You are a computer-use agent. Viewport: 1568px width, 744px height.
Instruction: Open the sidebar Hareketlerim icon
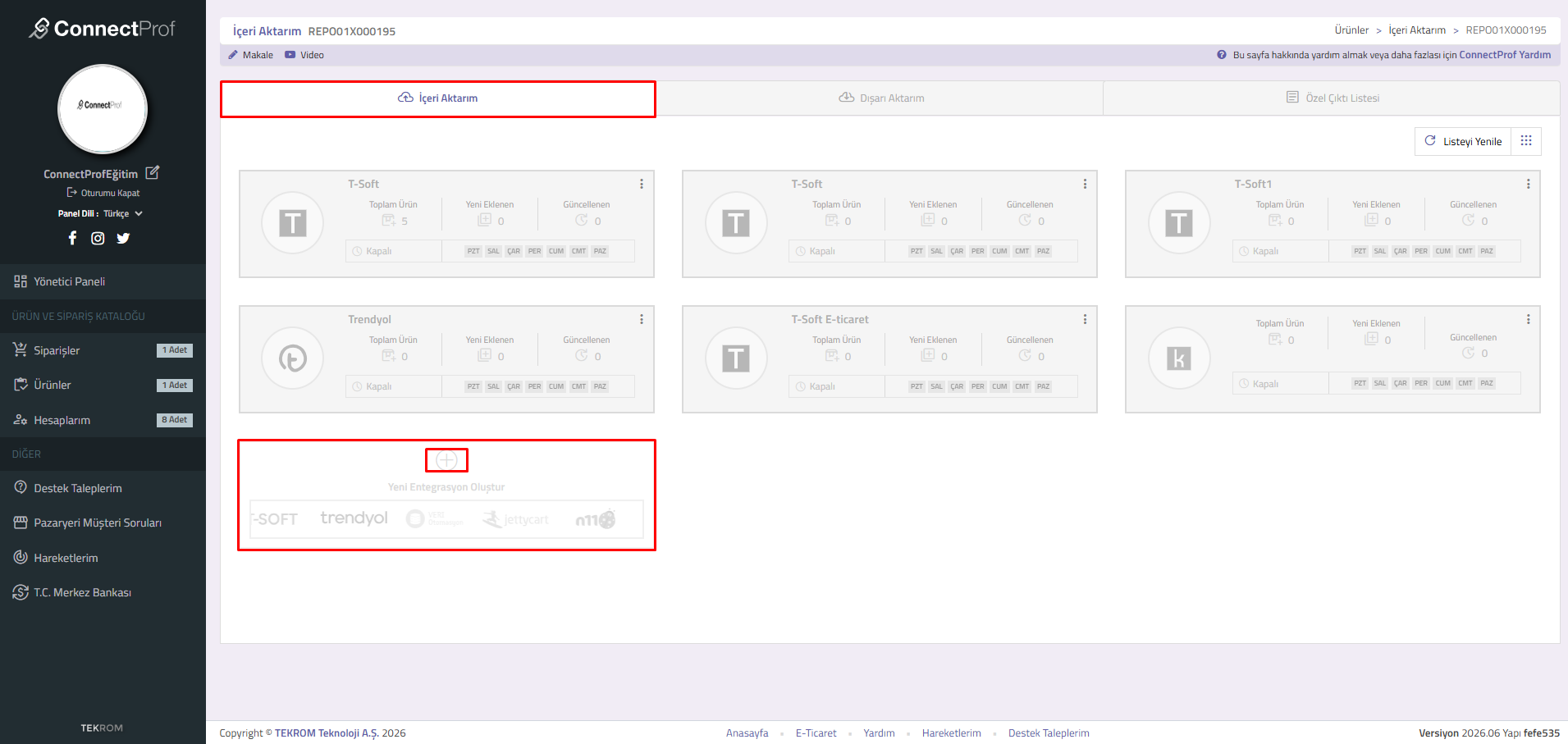[21, 557]
